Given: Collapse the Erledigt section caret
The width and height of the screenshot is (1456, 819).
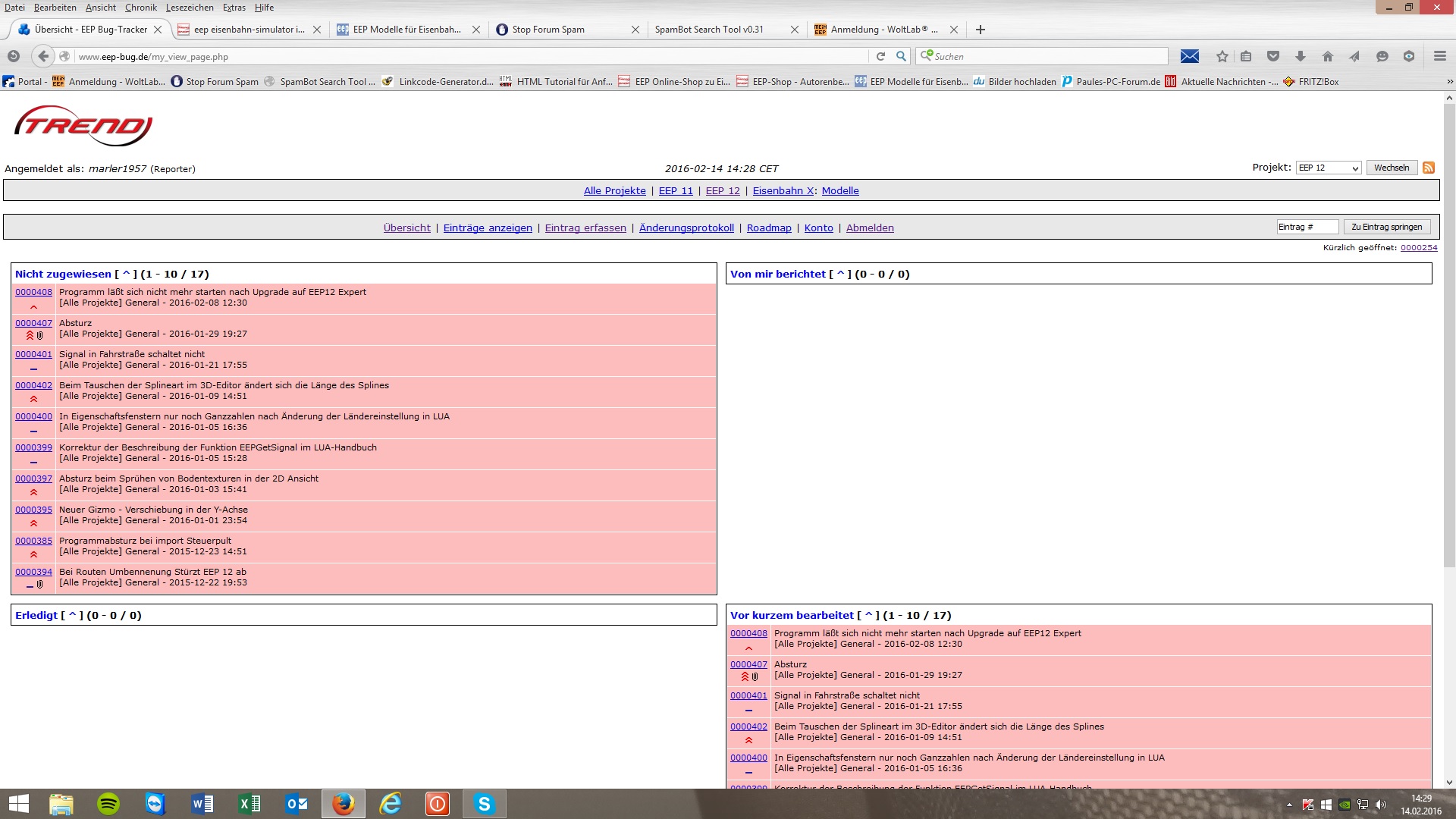Looking at the screenshot, I should (72, 616).
